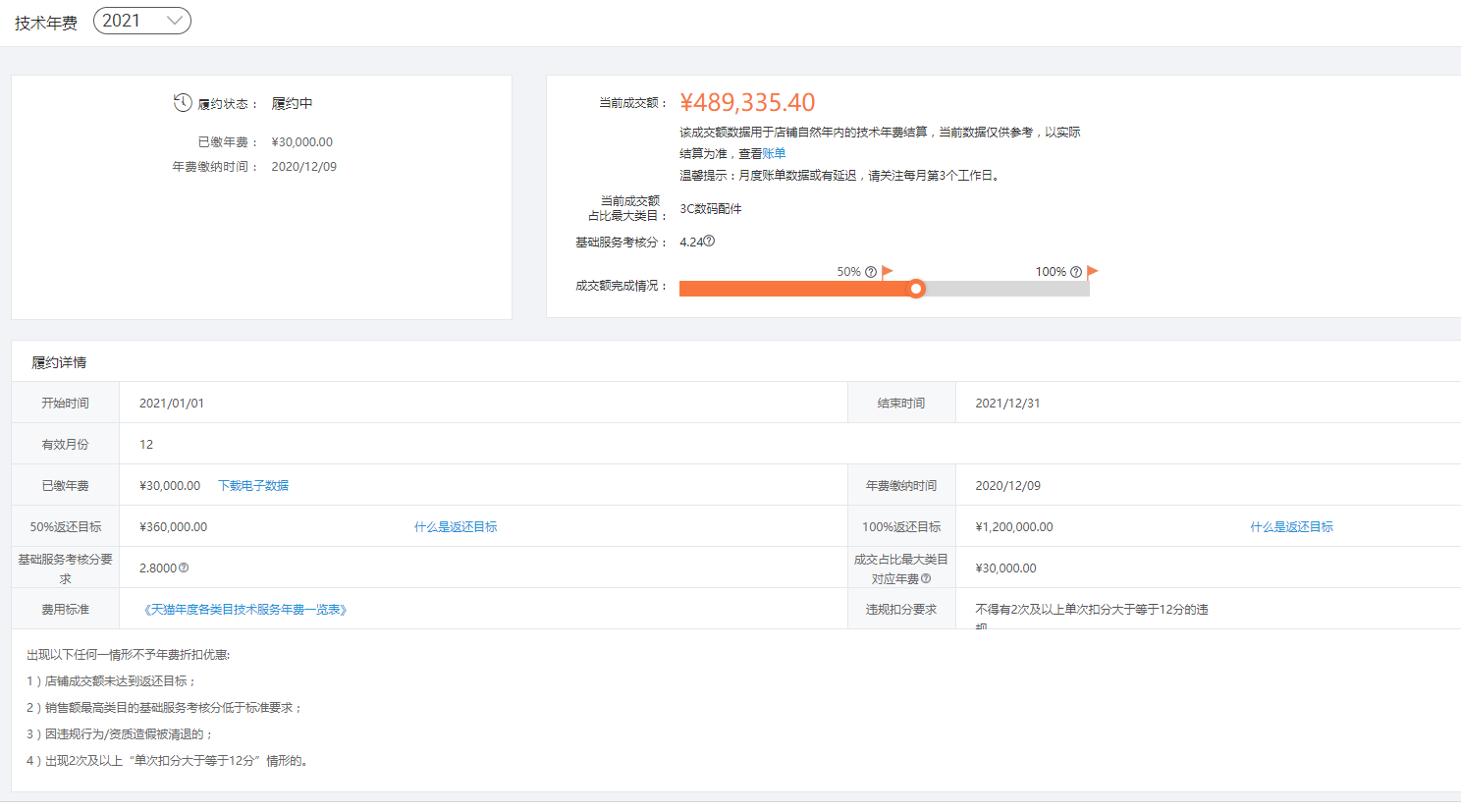Image resolution: width=1461 pixels, height=812 pixels.
Task: Click the ¥1,200,000.00 target value
Action: pos(1014,526)
